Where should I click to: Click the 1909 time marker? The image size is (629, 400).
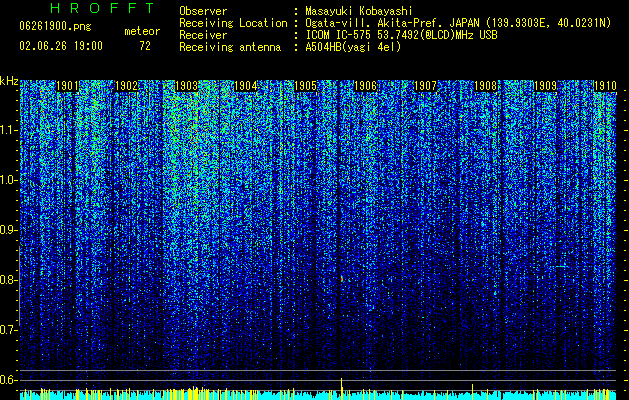tap(546, 86)
